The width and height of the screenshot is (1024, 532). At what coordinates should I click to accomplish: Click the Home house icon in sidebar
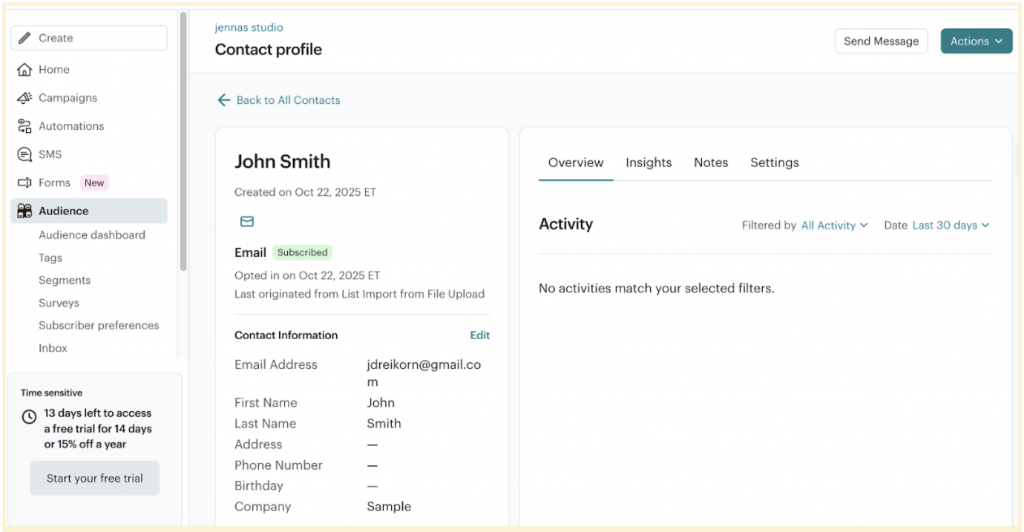click(24, 69)
